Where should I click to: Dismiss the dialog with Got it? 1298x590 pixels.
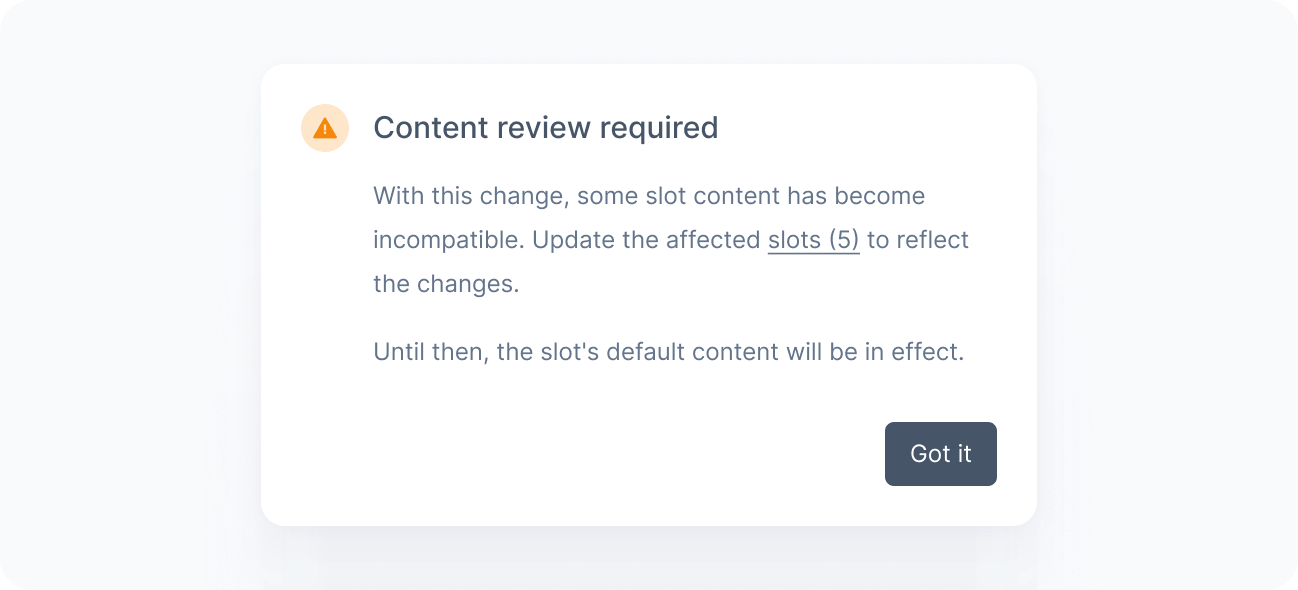coord(941,454)
